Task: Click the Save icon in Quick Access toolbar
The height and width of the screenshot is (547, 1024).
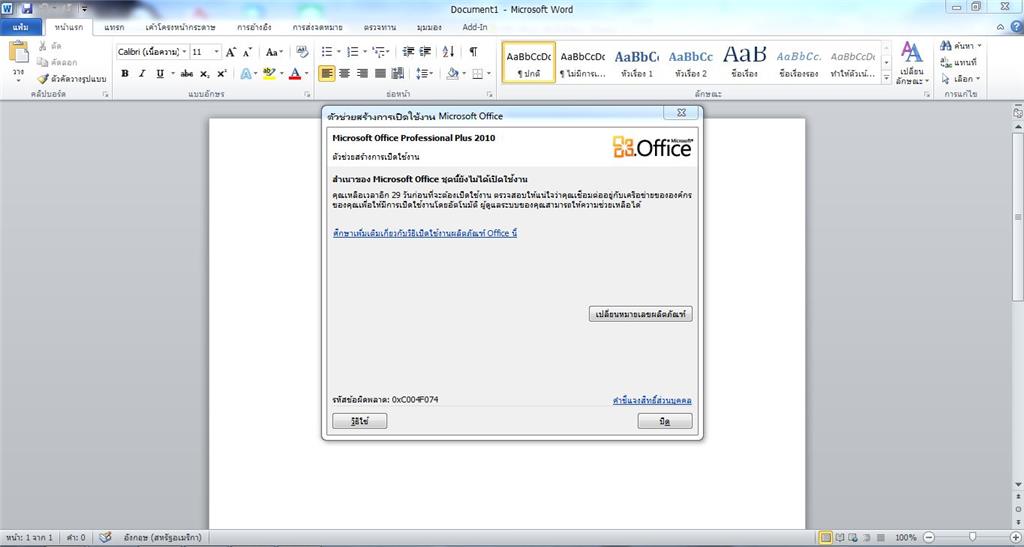Action: tap(27, 9)
